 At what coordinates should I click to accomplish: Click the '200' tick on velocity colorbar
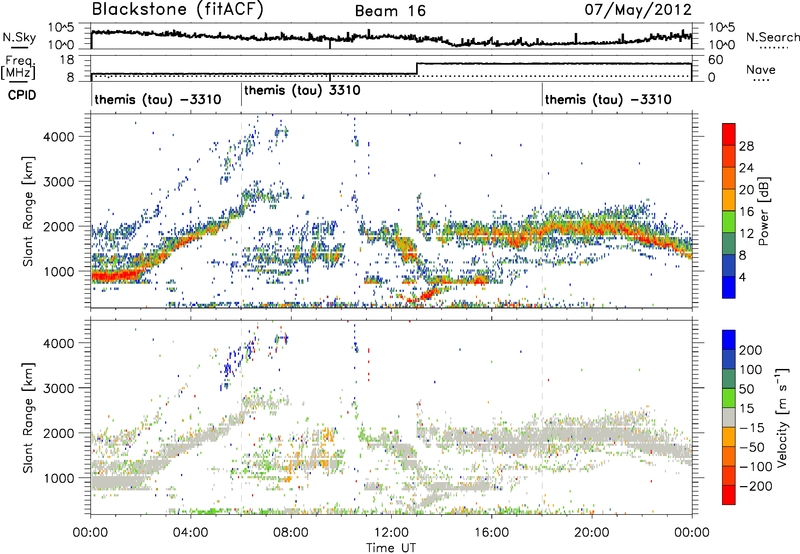751,350
